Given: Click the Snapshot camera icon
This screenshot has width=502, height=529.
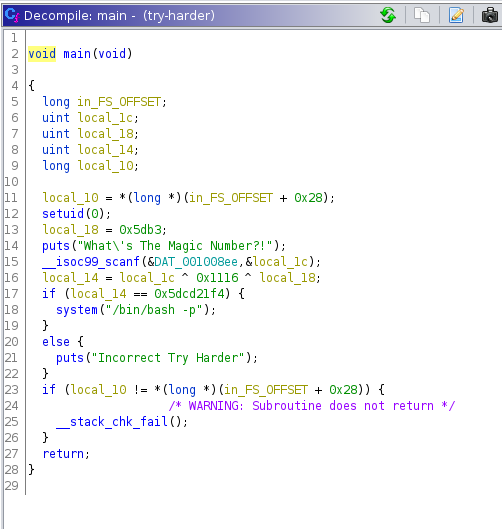Looking at the screenshot, I should [490, 15].
